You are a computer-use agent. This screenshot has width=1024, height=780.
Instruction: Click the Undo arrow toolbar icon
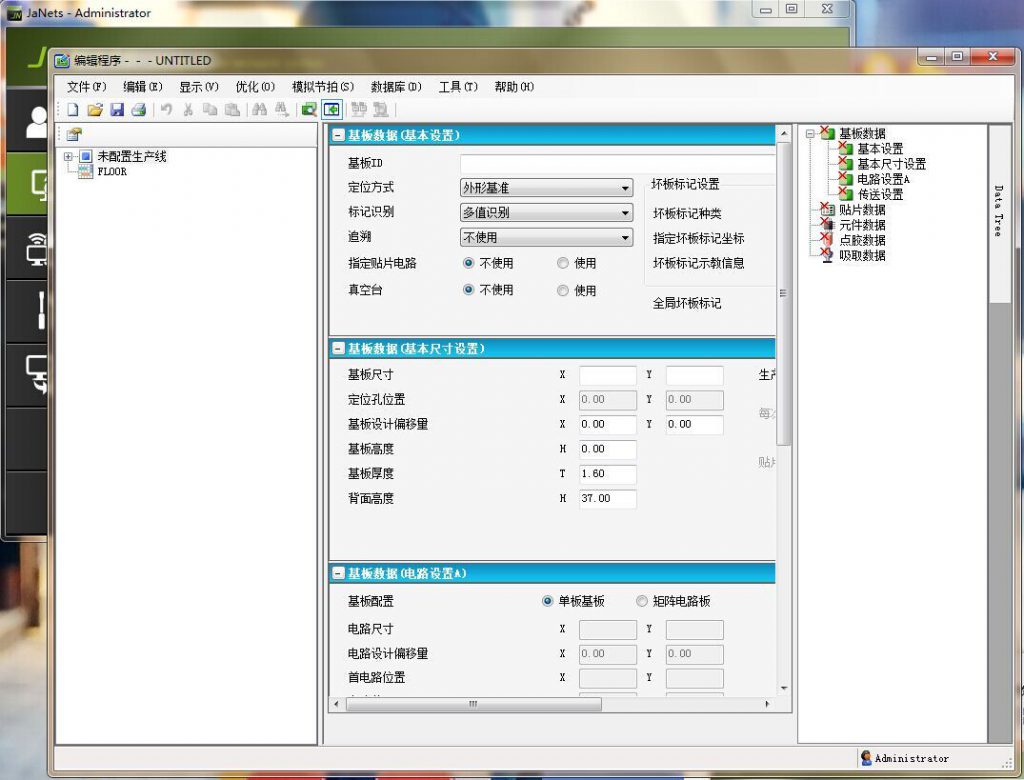tap(167, 110)
